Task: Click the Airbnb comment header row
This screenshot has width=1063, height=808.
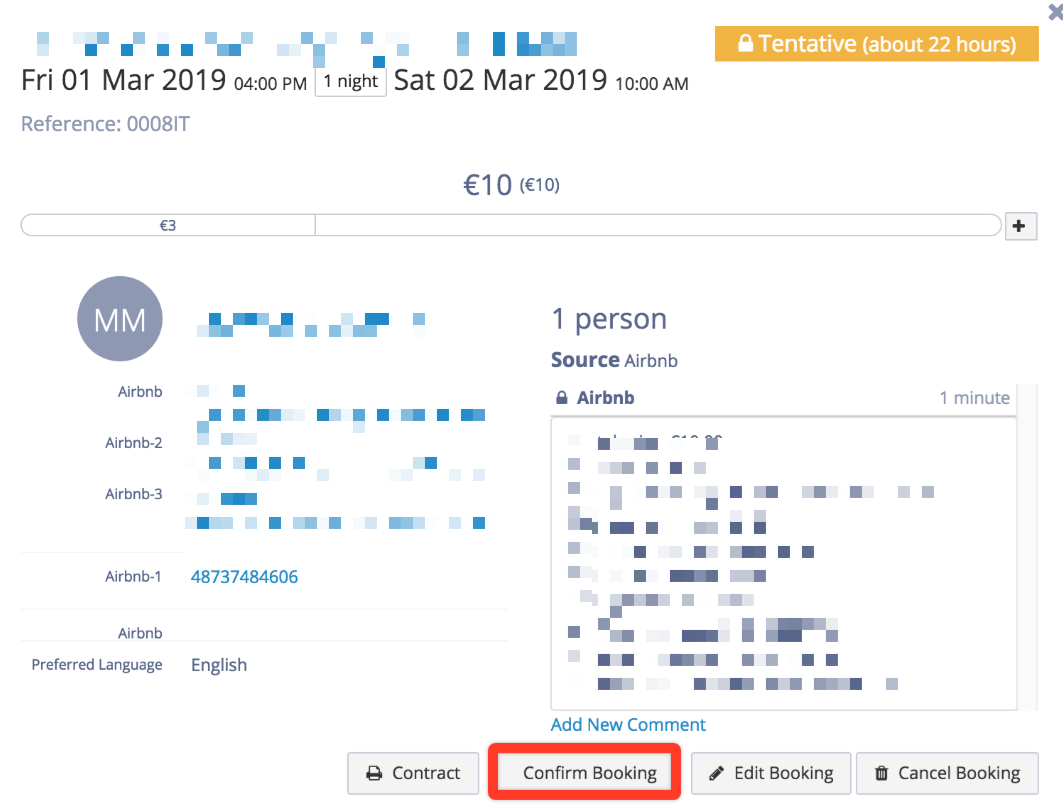Action: point(783,398)
